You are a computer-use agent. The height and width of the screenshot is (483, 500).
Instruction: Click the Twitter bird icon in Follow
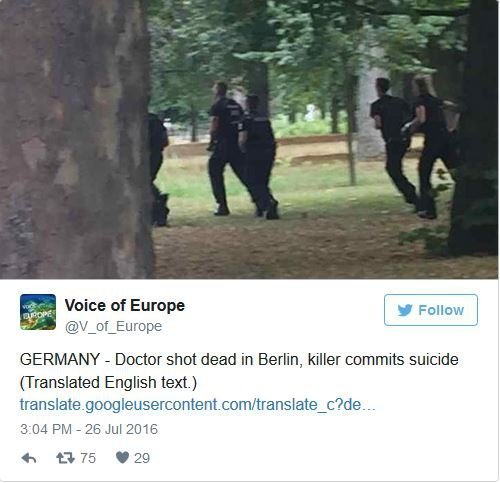click(x=405, y=310)
